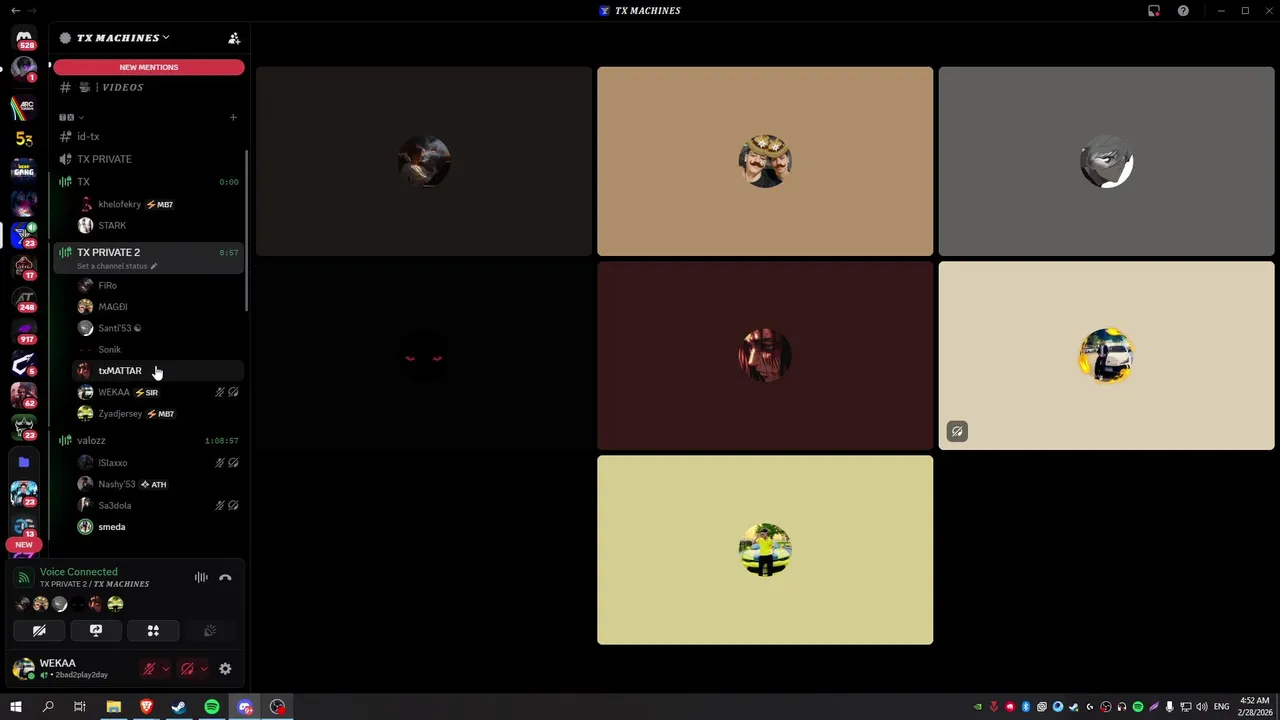Select the tan mustache-avatar video tile
The width and height of the screenshot is (1280, 720).
765,161
